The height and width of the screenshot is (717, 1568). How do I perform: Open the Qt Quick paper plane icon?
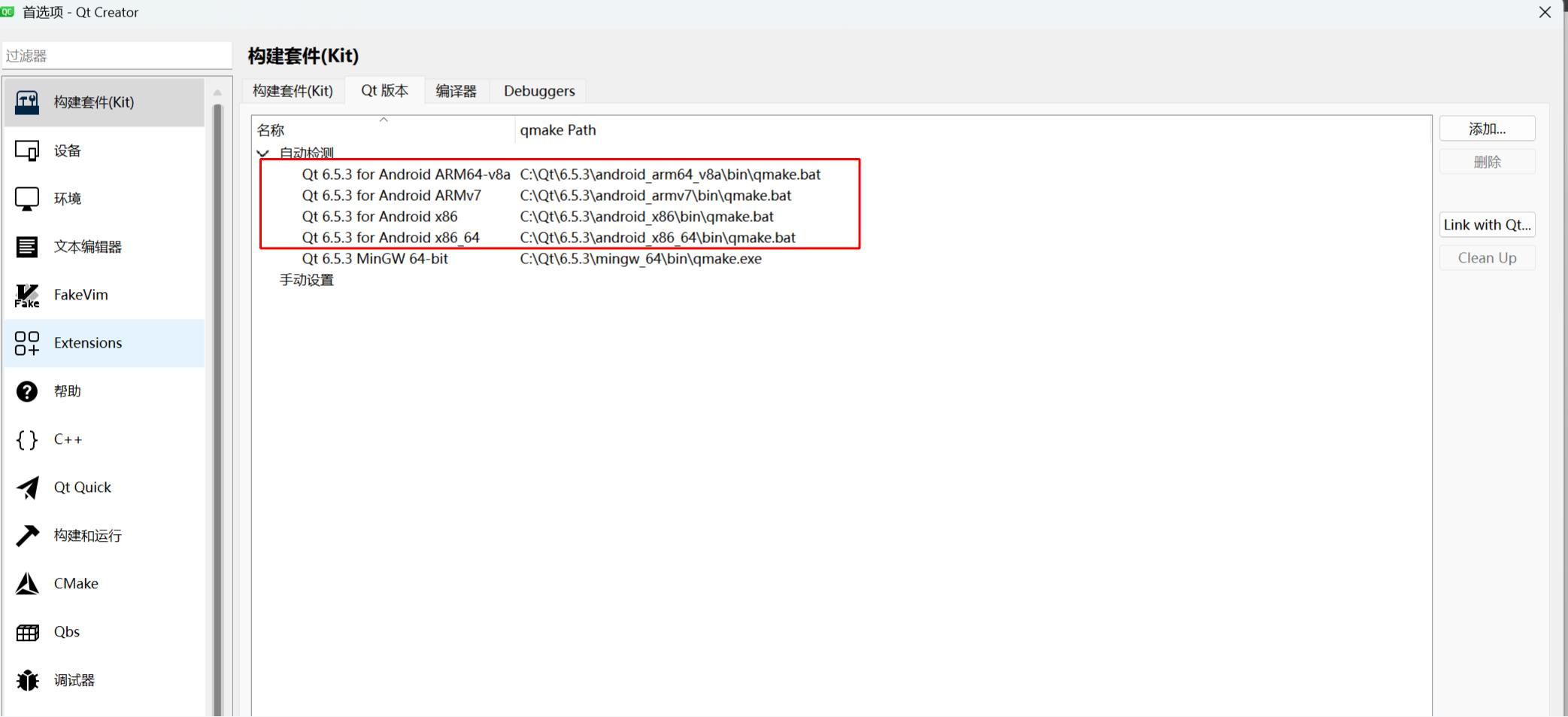click(27, 488)
